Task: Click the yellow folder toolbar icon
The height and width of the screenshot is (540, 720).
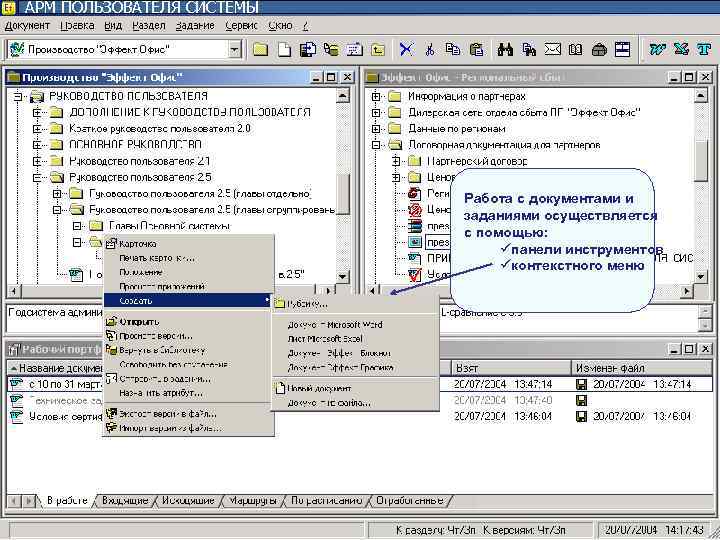Action: (x=260, y=49)
